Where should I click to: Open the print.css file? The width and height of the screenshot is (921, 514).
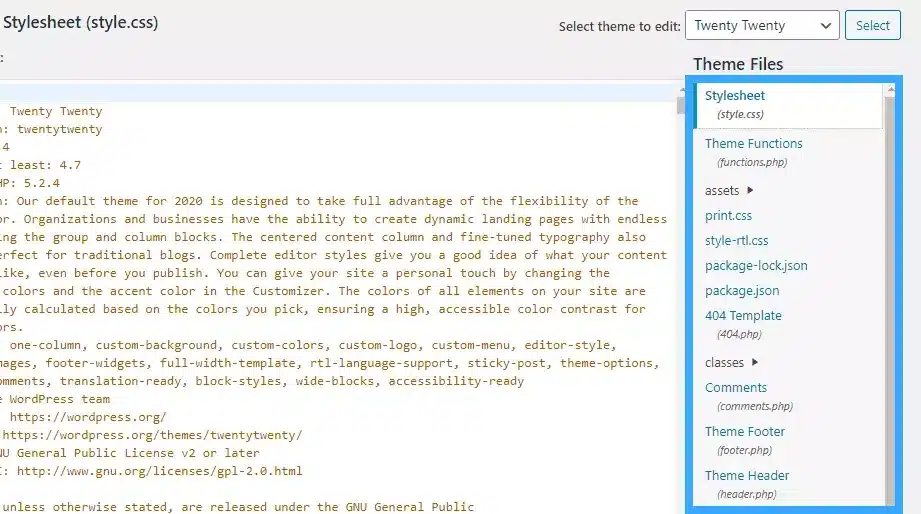(728, 216)
